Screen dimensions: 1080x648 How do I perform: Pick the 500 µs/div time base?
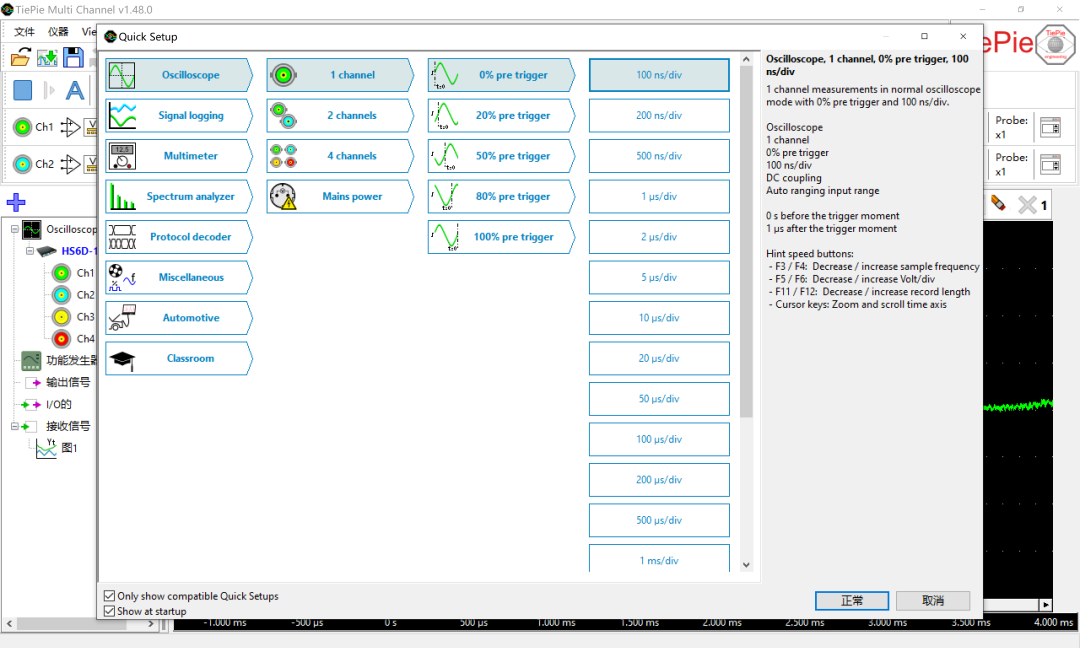click(x=659, y=521)
